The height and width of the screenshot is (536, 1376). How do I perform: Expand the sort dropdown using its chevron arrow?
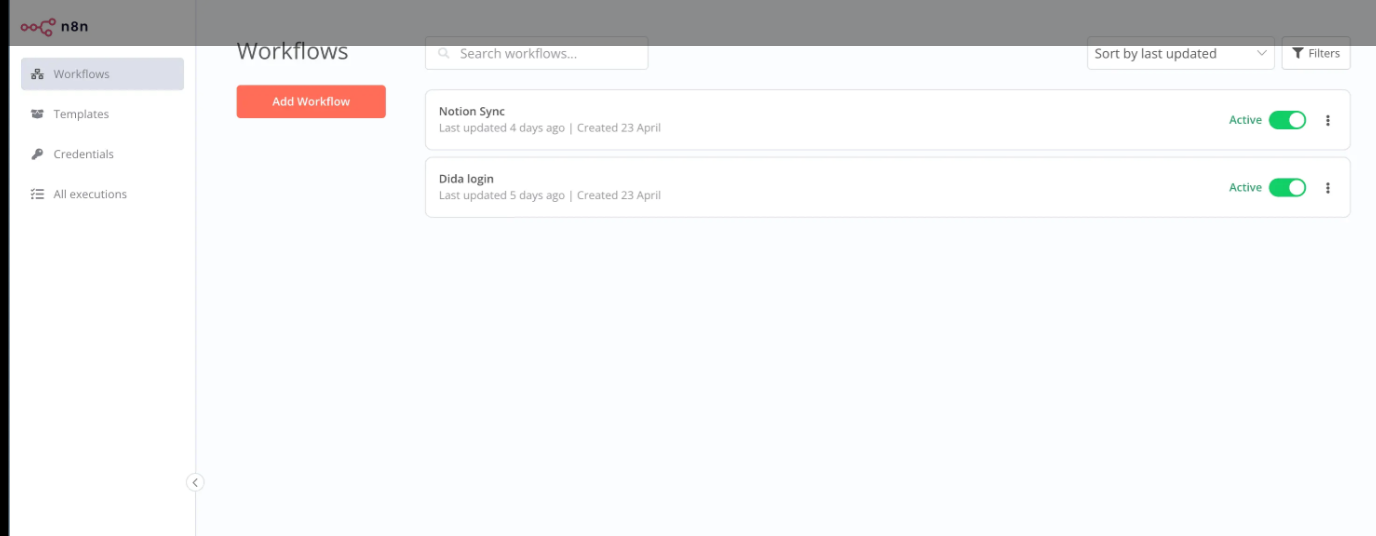pyautogui.click(x=1260, y=54)
